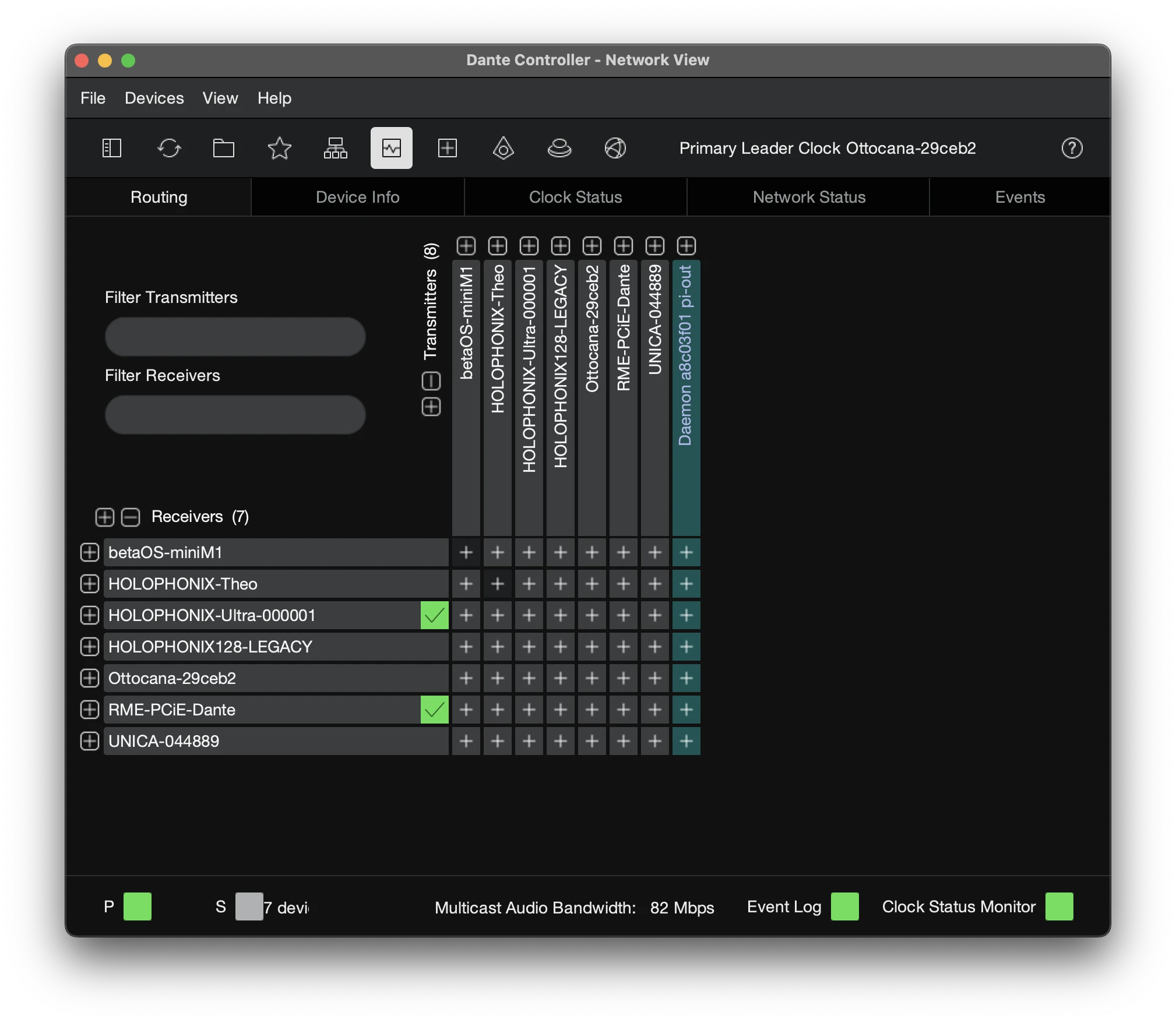The height and width of the screenshot is (1023, 1176).
Task: Collapse all transmitters with bar icon
Action: [431, 381]
